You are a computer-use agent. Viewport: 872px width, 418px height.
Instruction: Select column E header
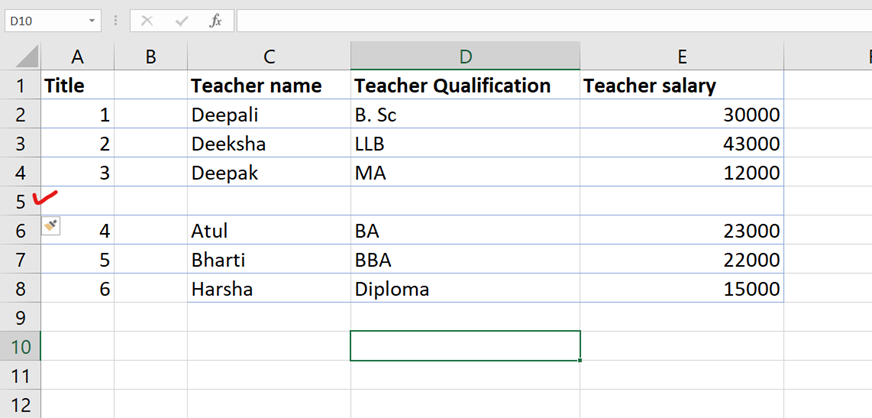(x=681, y=56)
